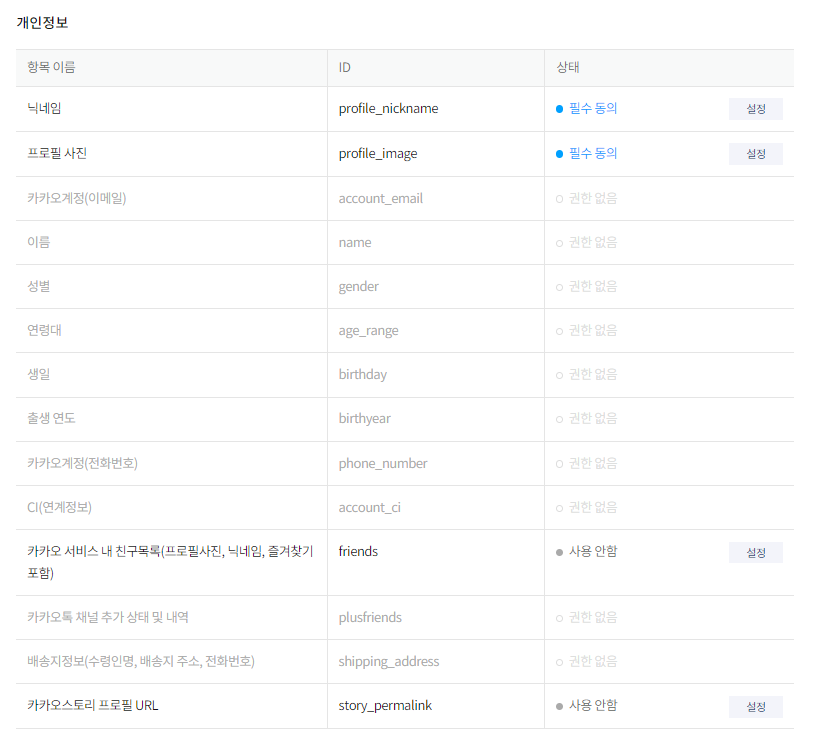819x735 pixels.
Task: Click 카카오톡 채널 추가 상태 및 내역 label
Action: 108,617
